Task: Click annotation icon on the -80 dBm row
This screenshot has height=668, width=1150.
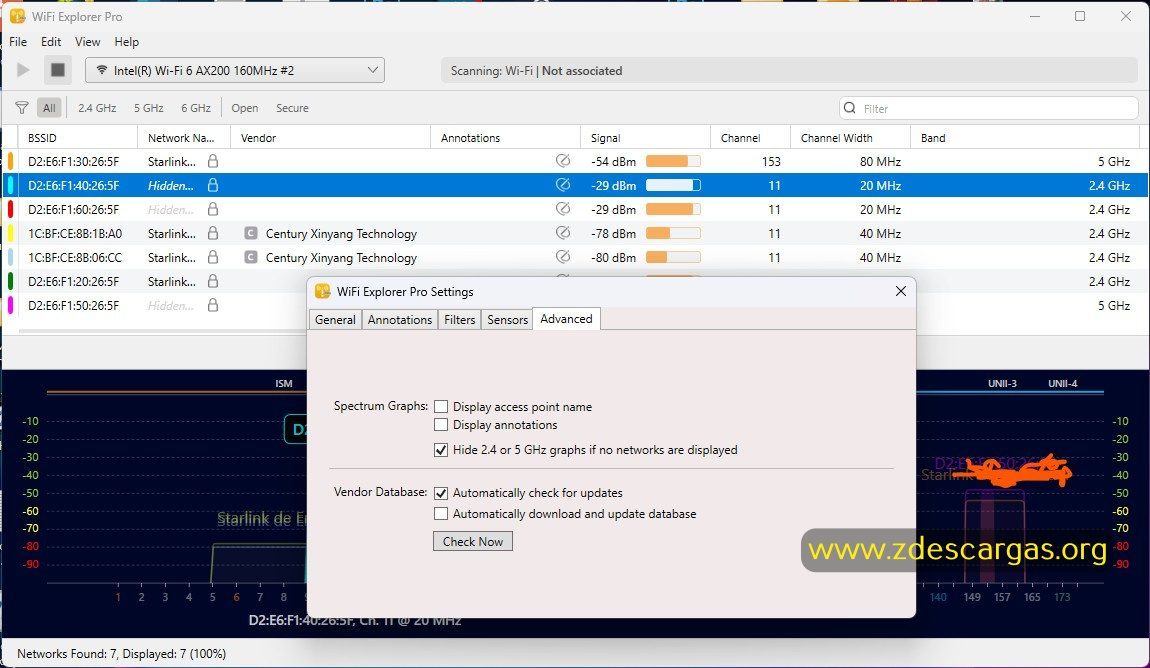Action: point(563,257)
